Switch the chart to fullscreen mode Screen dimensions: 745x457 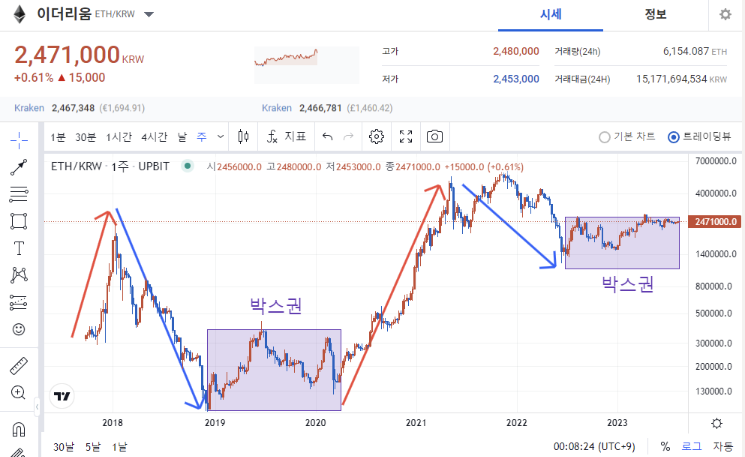[x=406, y=137]
